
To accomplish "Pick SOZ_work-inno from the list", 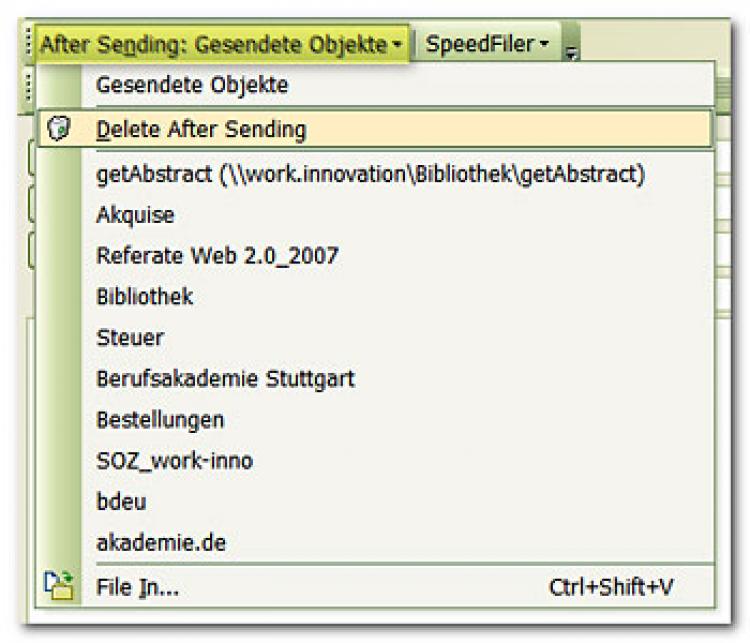I will 174,461.
